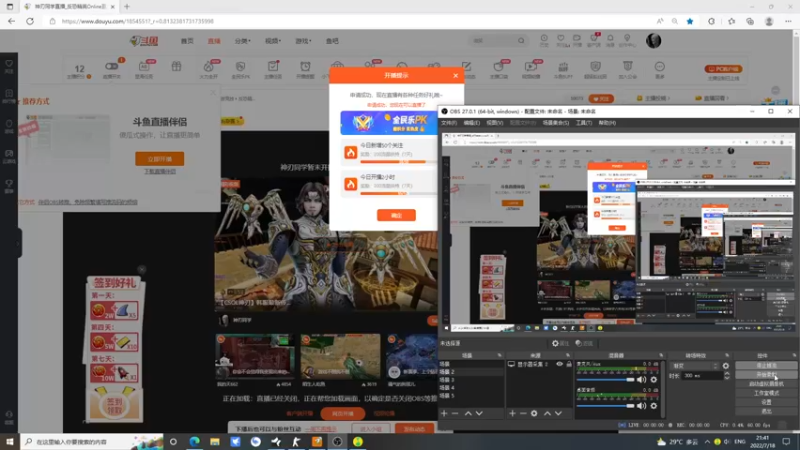Image resolution: width=800 pixels, height=450 pixels.
Task: Add a new source with the plus icon
Action: point(512,413)
